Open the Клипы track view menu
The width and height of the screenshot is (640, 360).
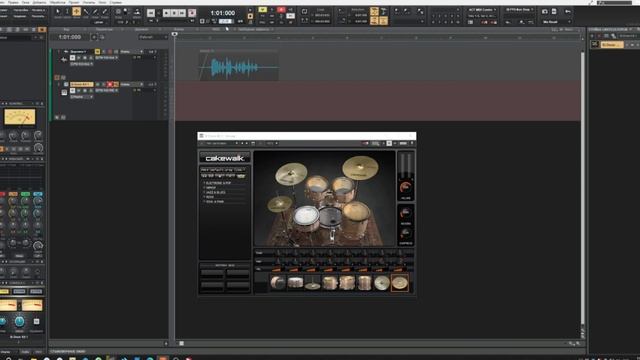click(179, 29)
